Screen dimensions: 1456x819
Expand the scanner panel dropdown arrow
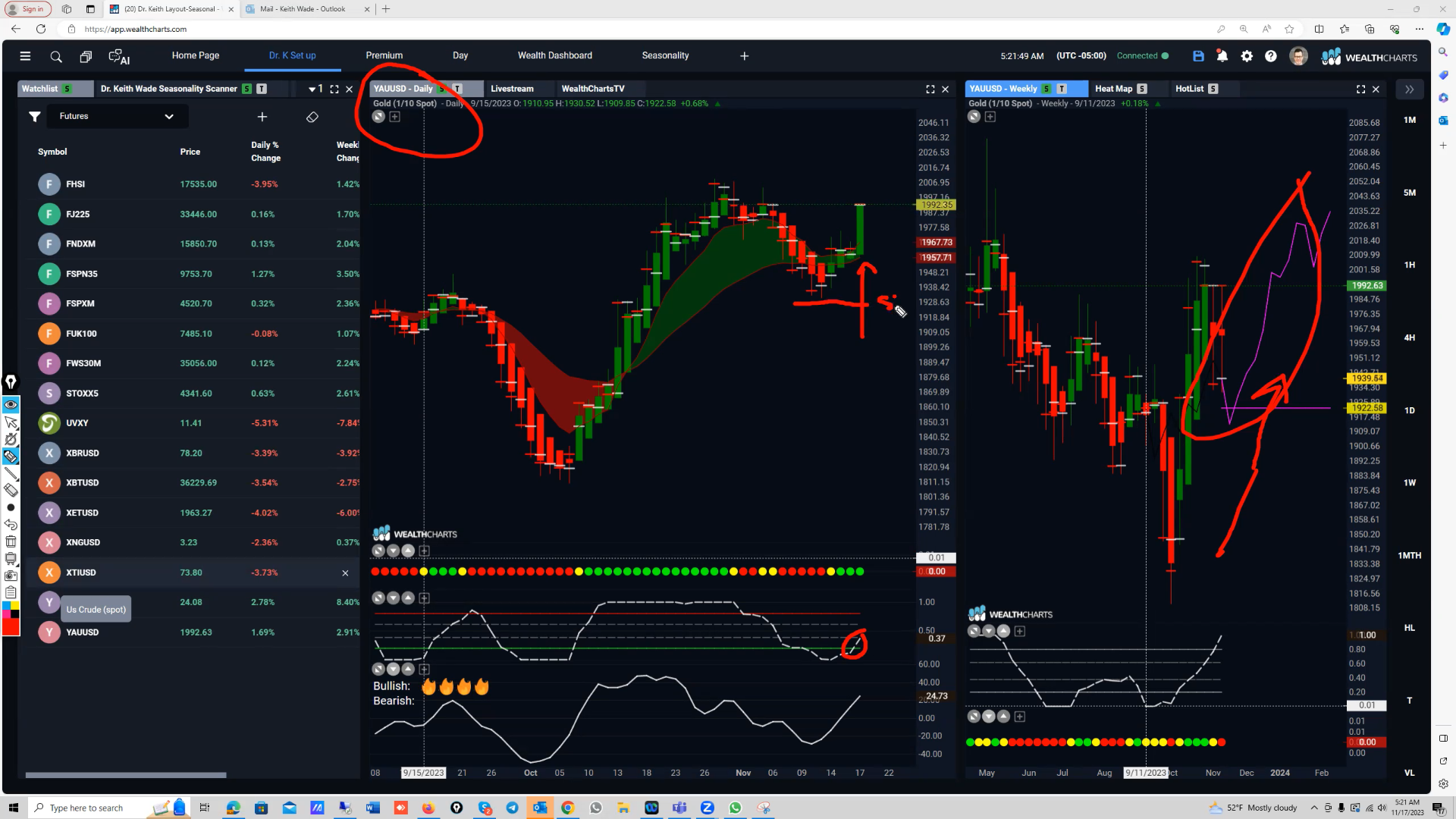coord(312,89)
